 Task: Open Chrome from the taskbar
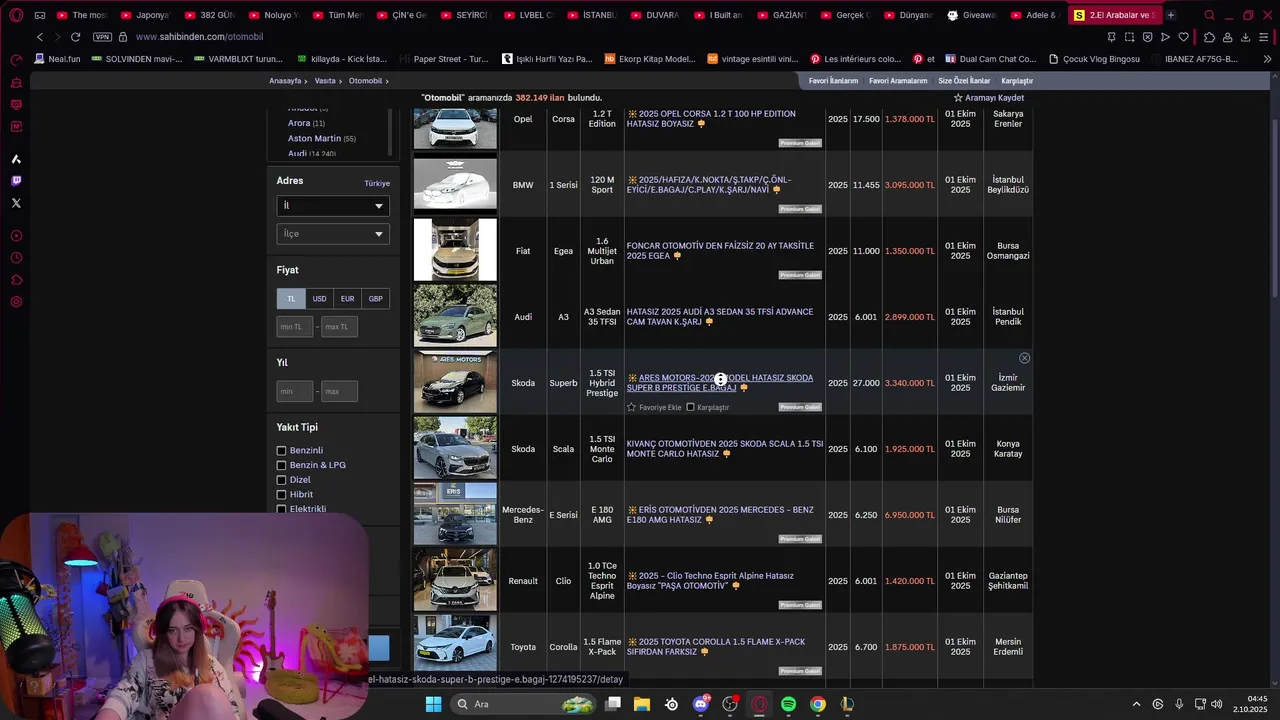point(817,704)
